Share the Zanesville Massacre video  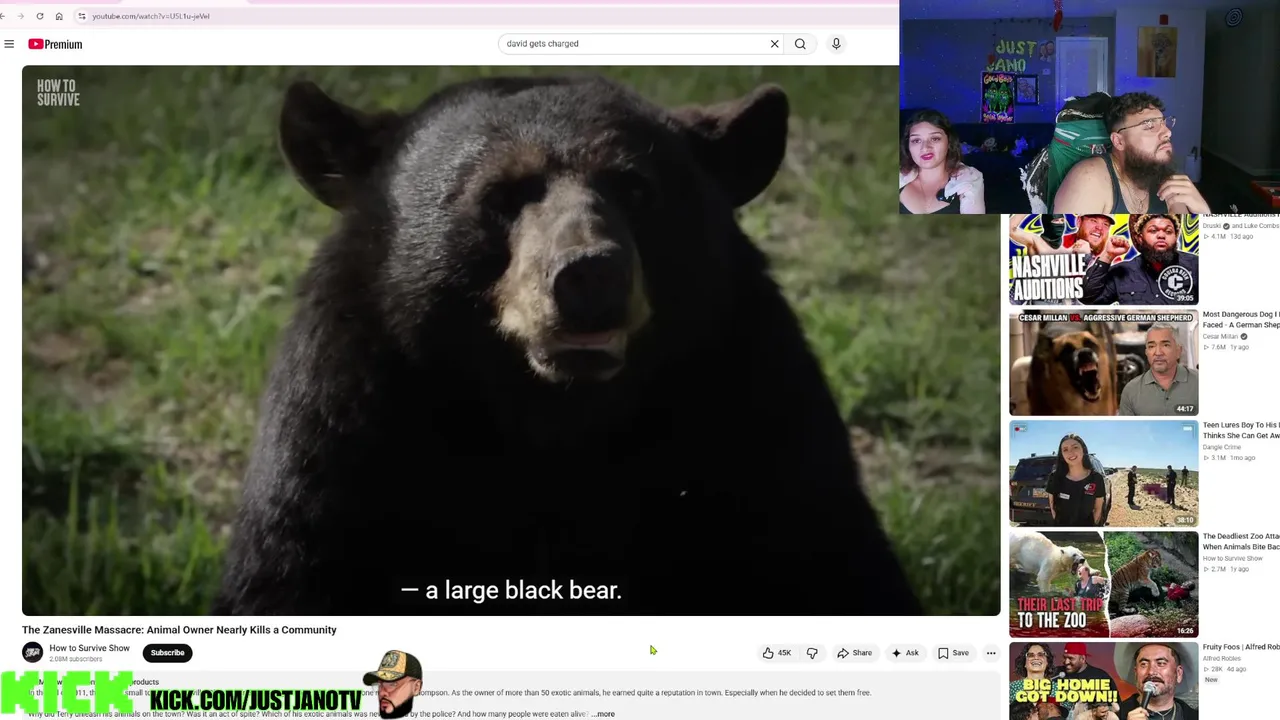854,653
